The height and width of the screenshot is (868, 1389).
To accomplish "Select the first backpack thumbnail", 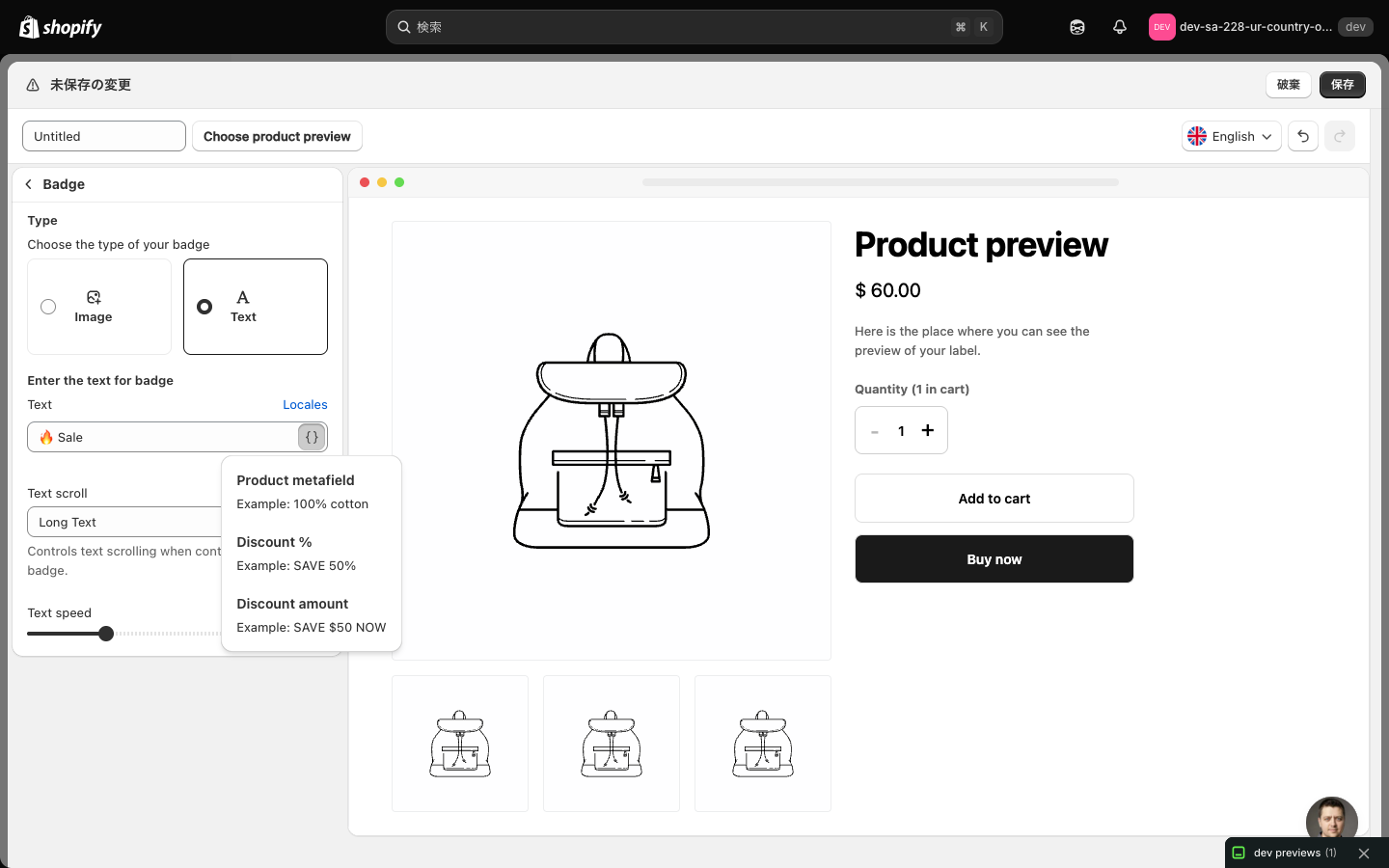I will pyautogui.click(x=460, y=744).
